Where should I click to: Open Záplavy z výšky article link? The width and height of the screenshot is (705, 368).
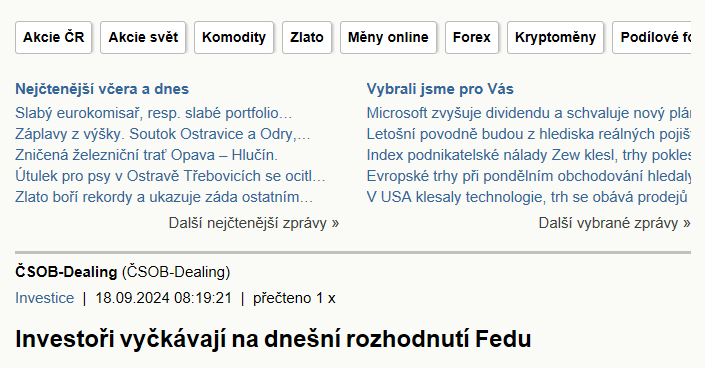coord(163,134)
